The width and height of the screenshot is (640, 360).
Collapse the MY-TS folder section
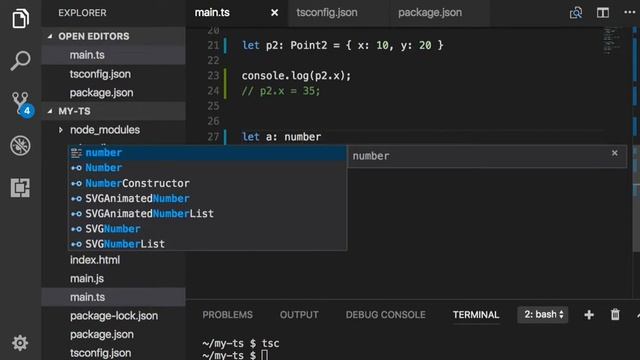[113, 111]
